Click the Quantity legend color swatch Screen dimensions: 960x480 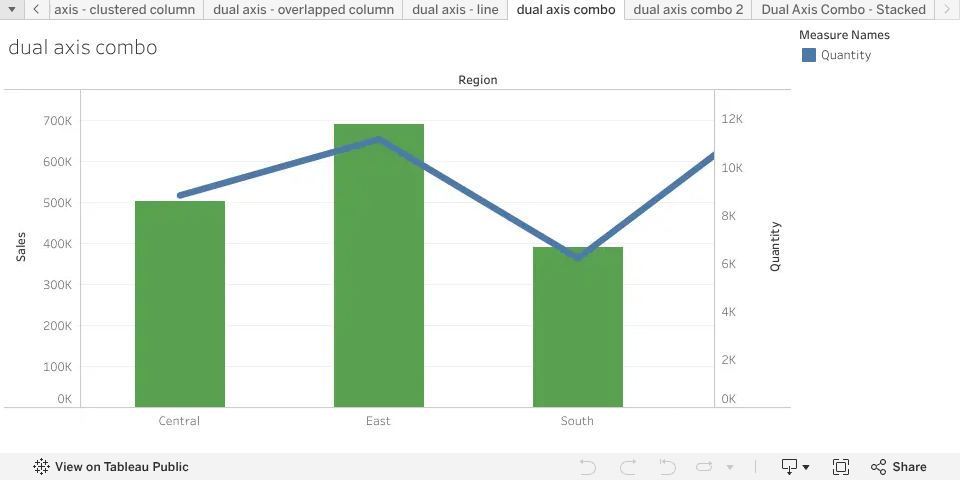809,55
